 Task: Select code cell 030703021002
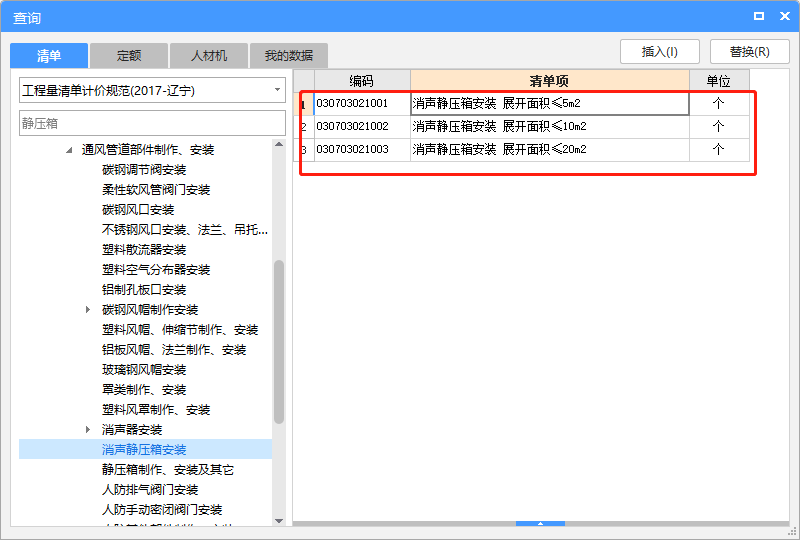[x=362, y=127]
